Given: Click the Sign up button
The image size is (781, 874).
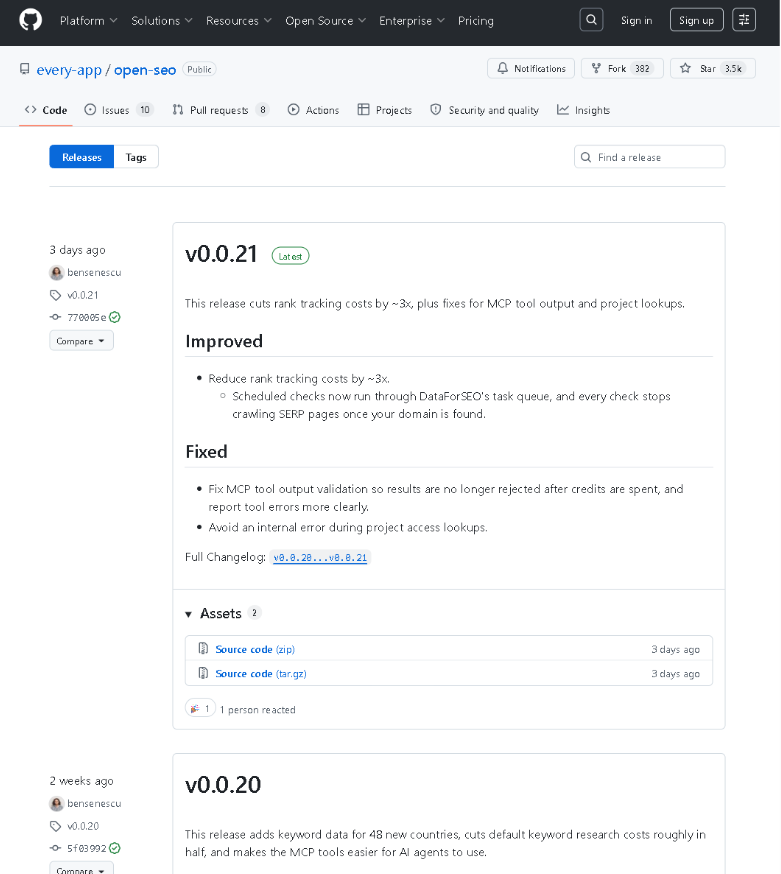Looking at the screenshot, I should point(696,20).
